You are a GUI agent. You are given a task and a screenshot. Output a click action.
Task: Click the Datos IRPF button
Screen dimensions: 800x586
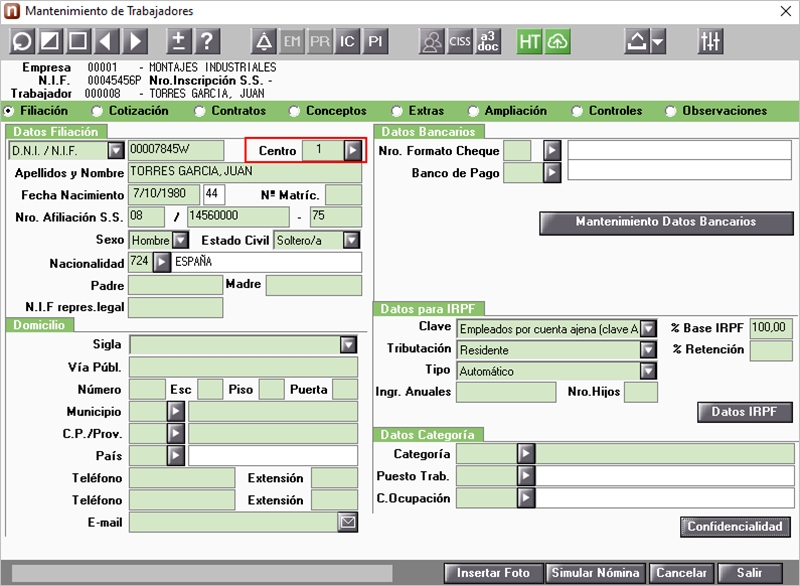[x=744, y=412]
